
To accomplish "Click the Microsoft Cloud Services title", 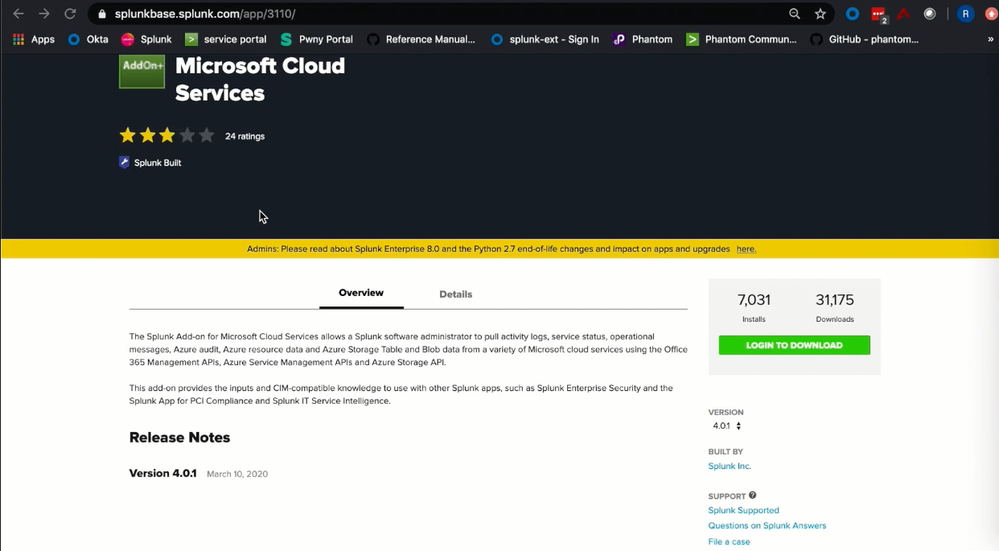I will (x=260, y=79).
